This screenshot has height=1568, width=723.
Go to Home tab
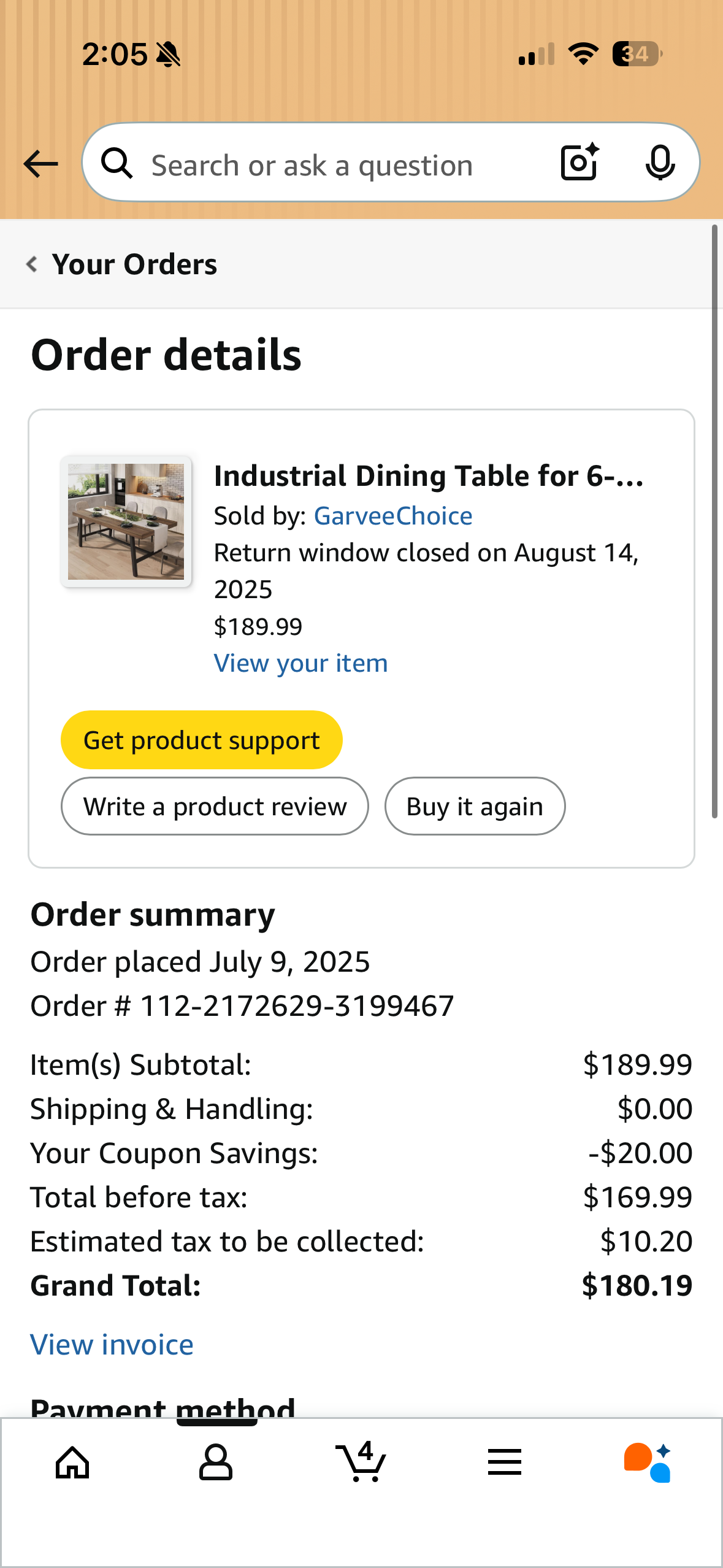[x=72, y=1462]
